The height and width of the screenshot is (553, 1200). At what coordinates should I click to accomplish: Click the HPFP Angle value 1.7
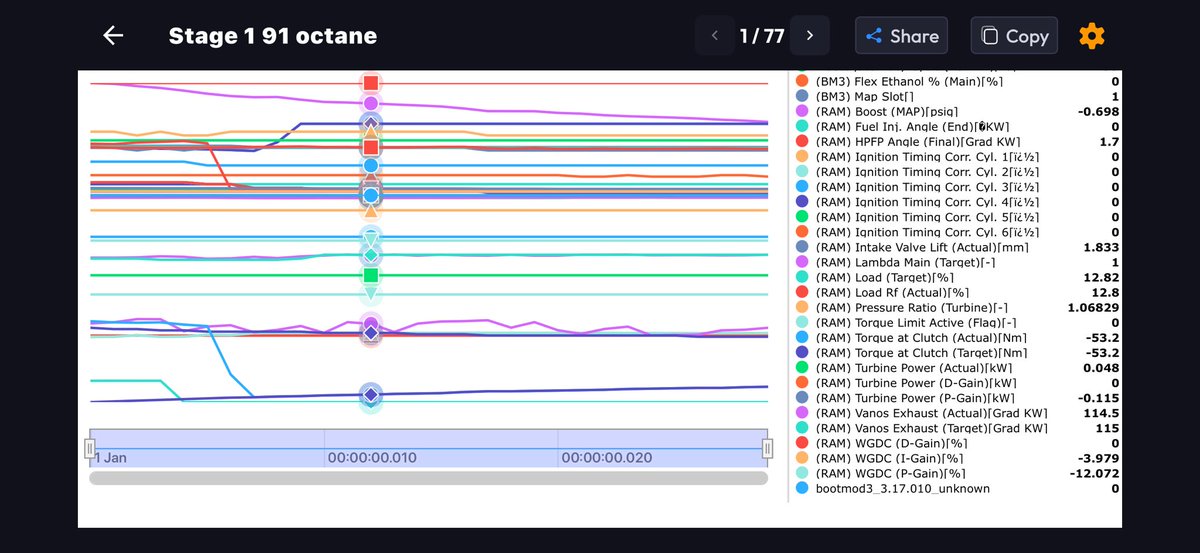point(1110,142)
